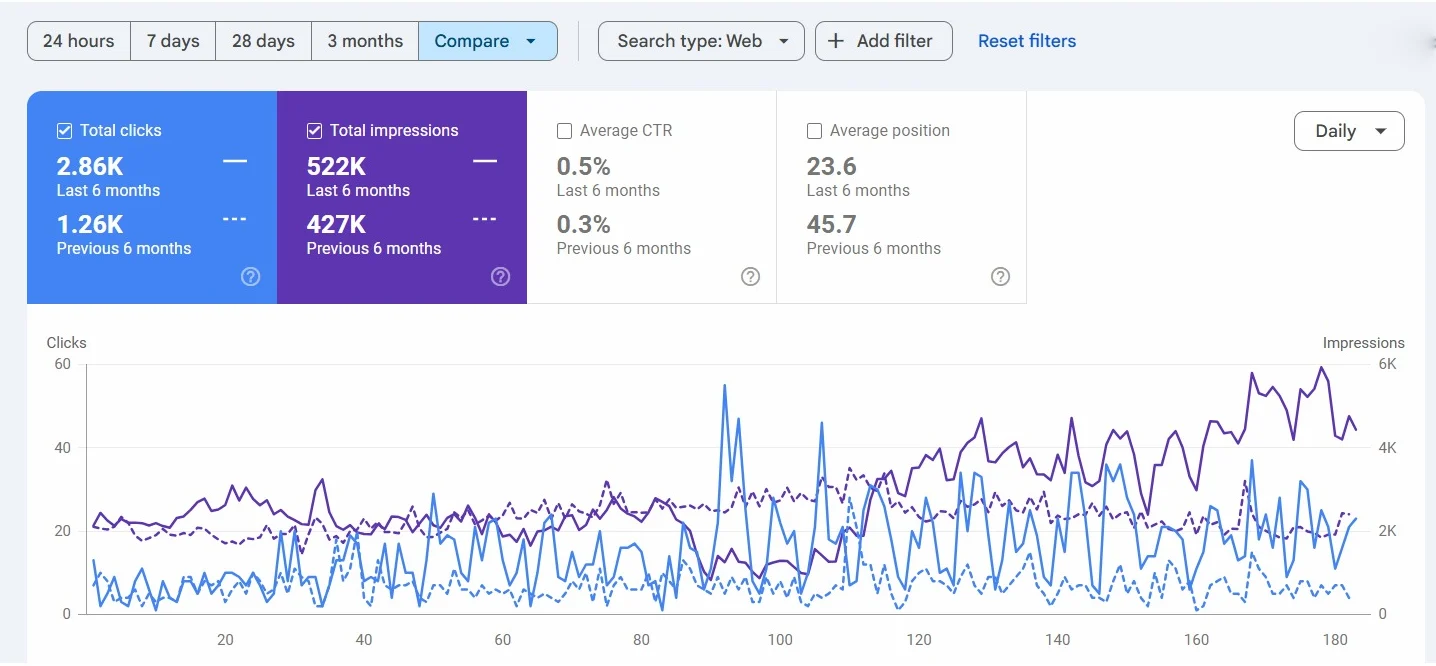Open the Search type: Web dropdown
This screenshot has width=1436, height=666.
pos(700,41)
